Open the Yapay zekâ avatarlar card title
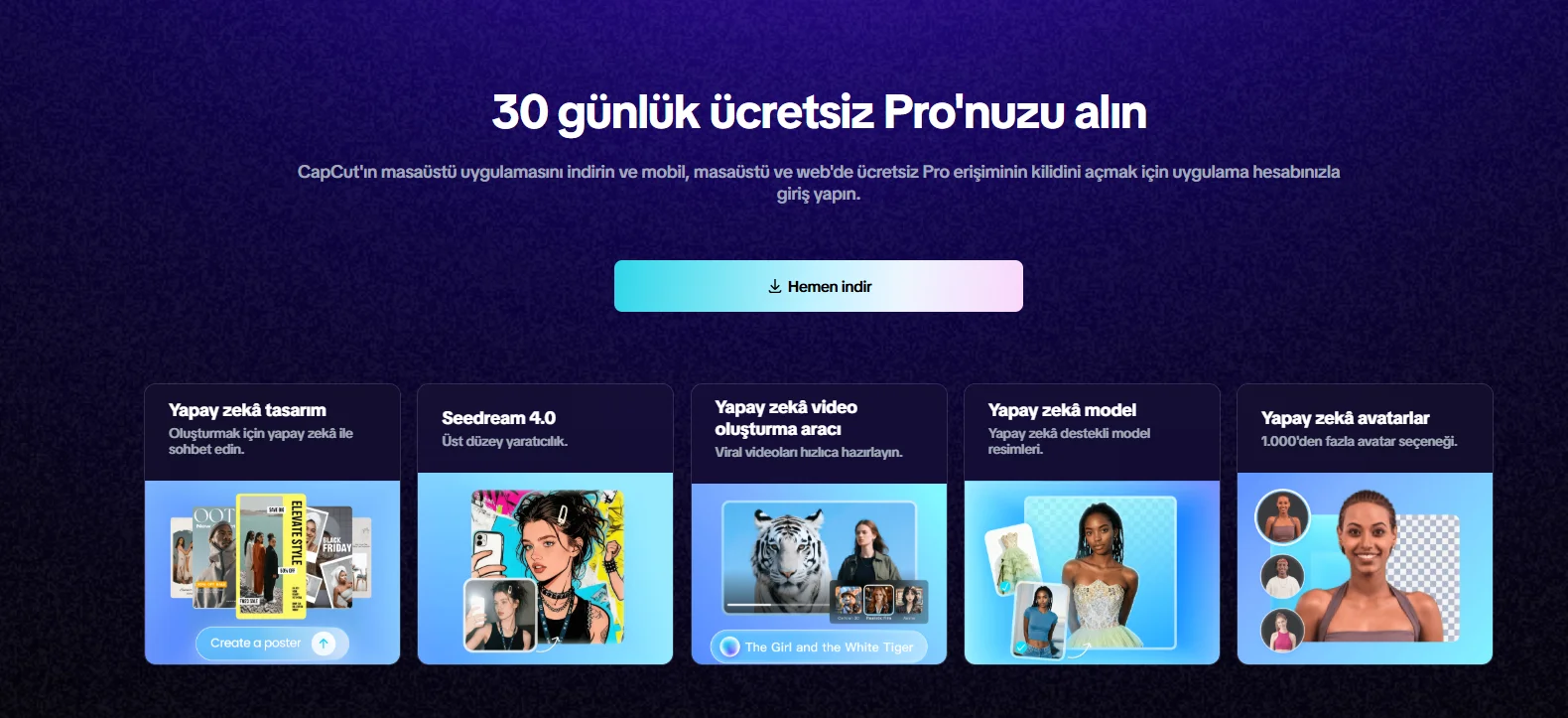Viewport: 1568px width, 718px height. point(1345,418)
